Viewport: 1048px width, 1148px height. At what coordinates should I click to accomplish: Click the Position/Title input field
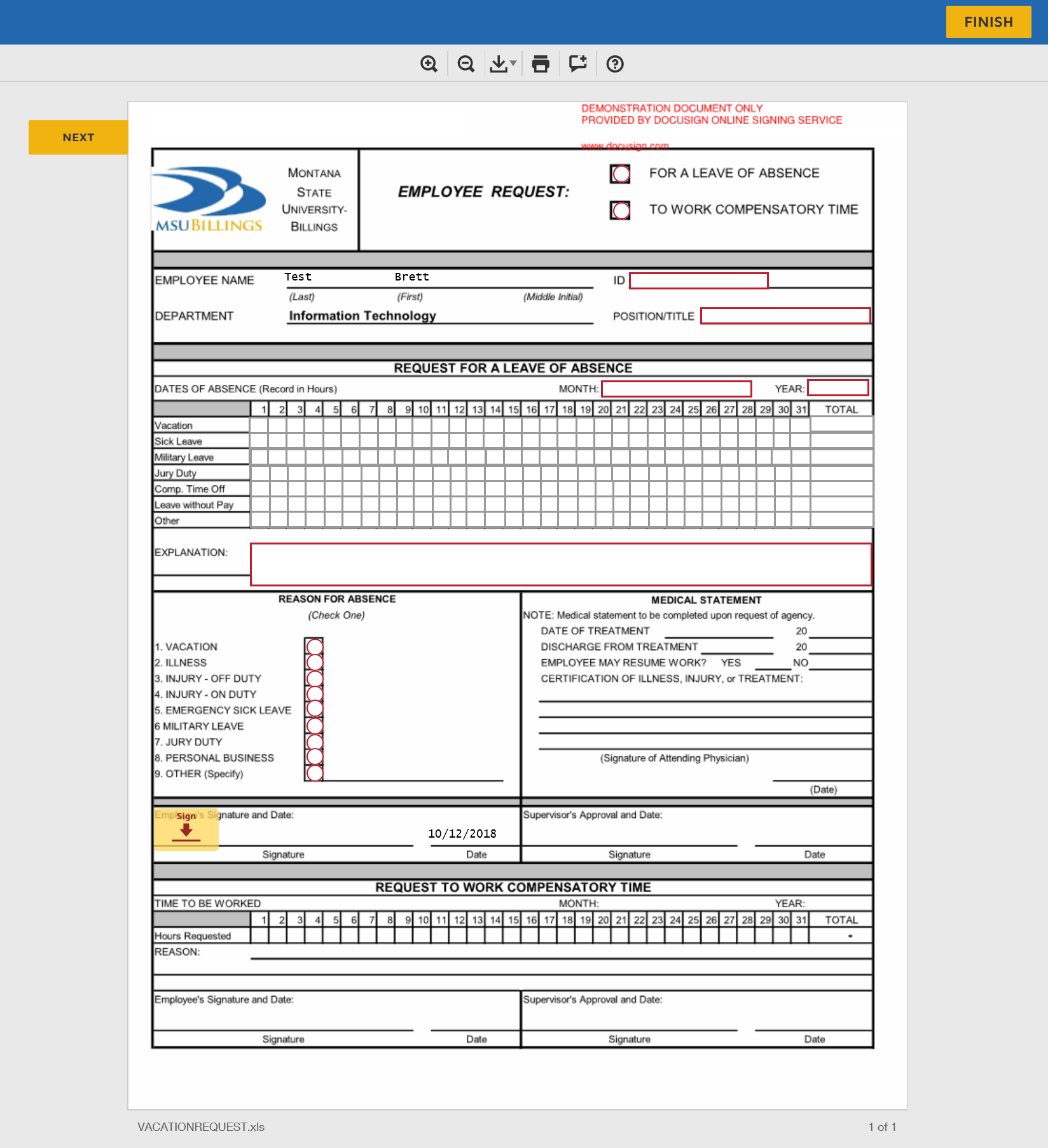coord(785,316)
